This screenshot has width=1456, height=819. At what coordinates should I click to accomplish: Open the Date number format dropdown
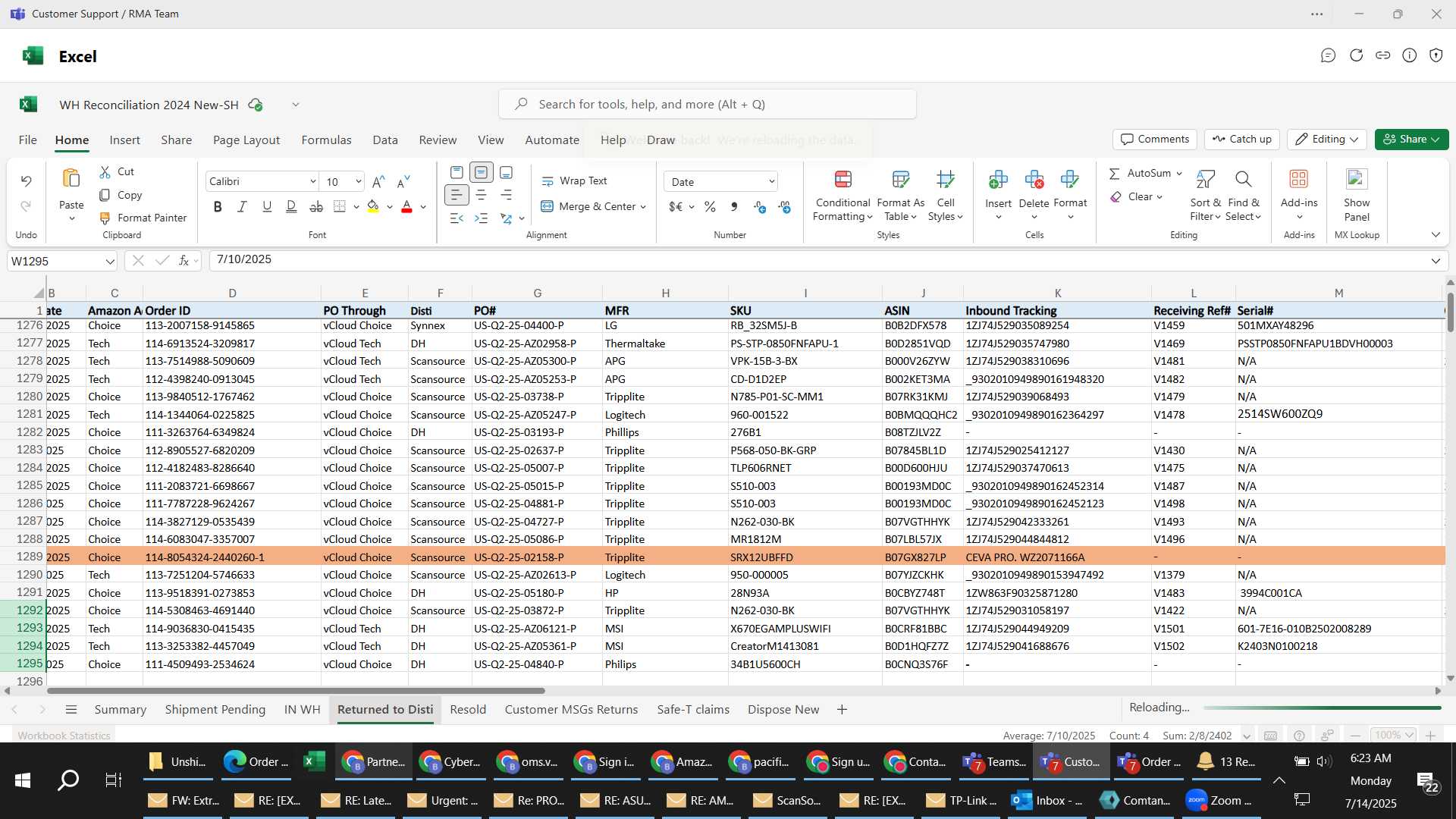(771, 182)
